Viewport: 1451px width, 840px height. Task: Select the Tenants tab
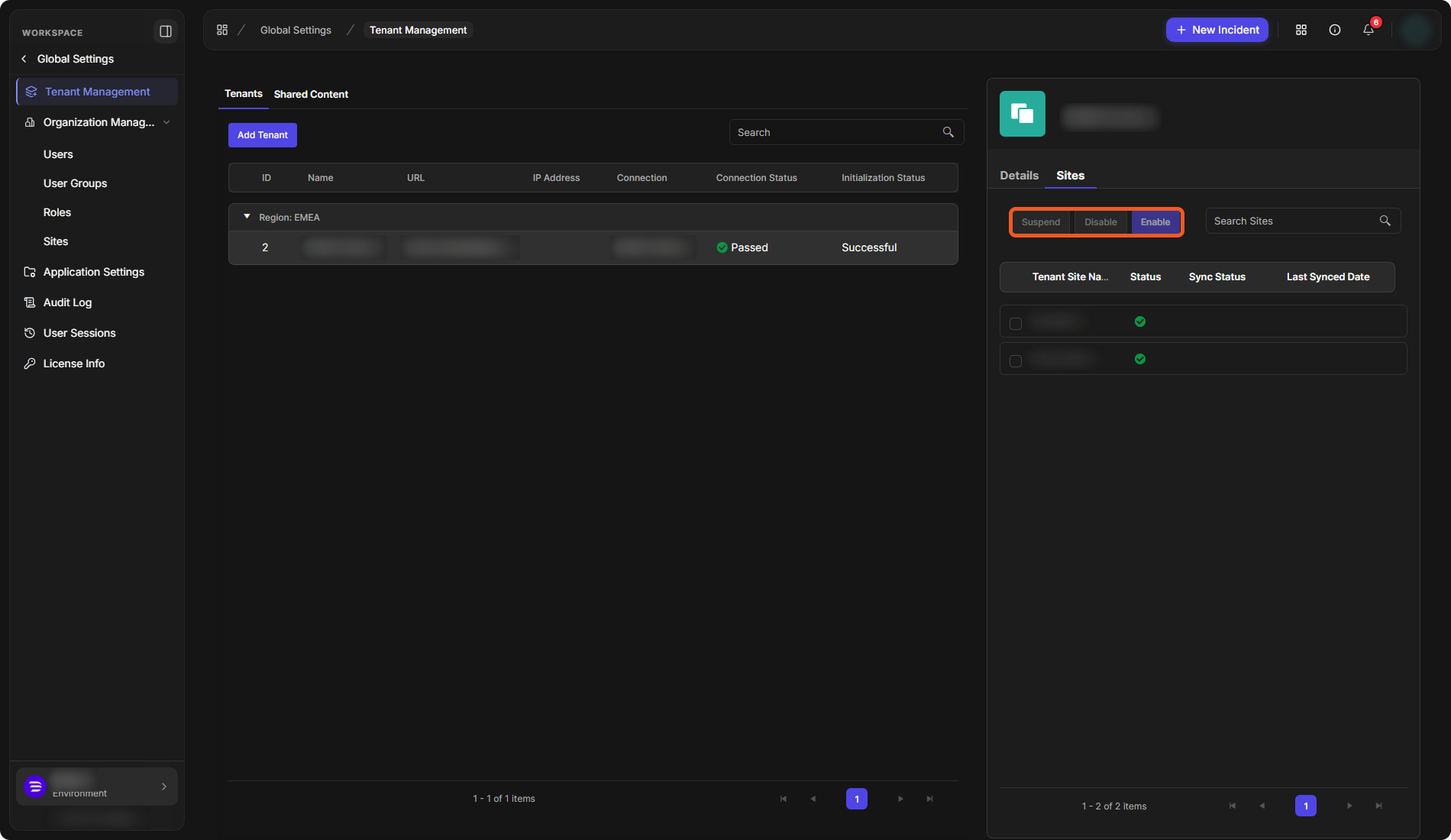click(x=244, y=93)
